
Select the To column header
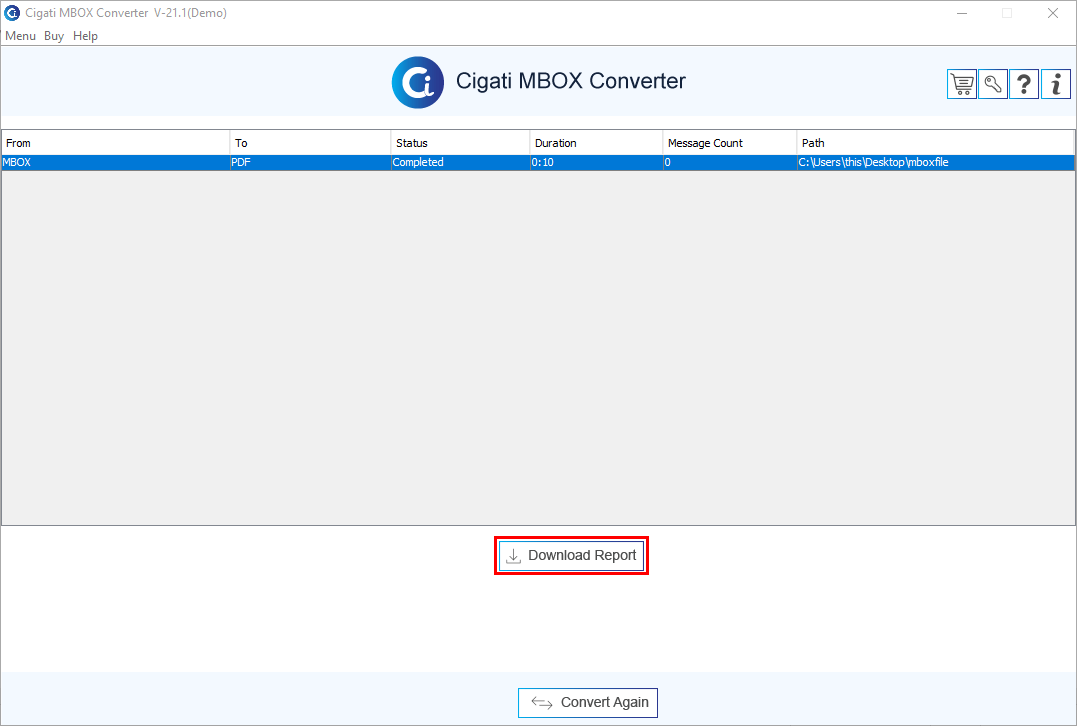[x=310, y=143]
